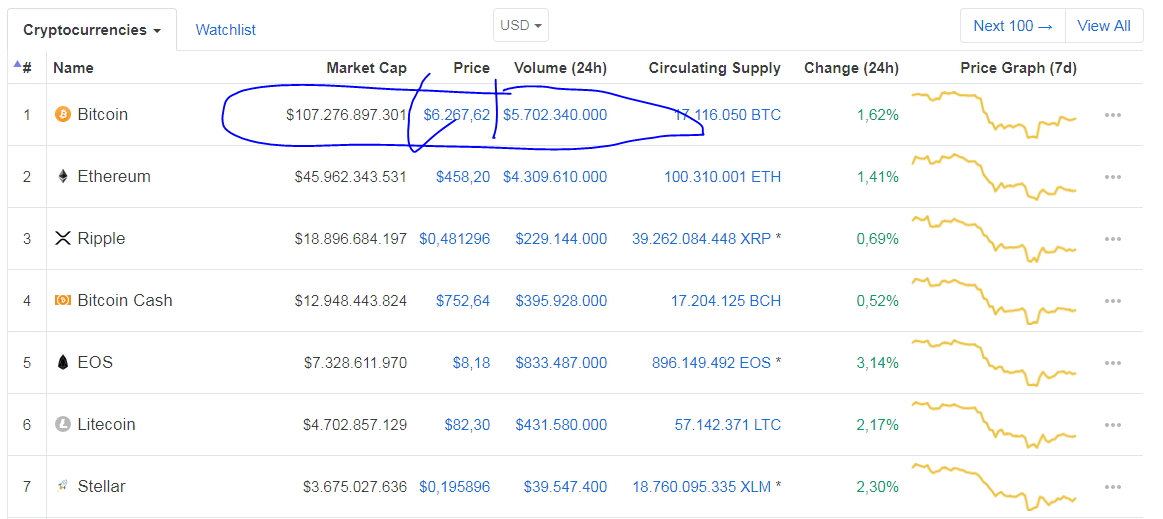The width and height of the screenshot is (1163, 519).
Task: Click the View All button
Action: 1104,26
